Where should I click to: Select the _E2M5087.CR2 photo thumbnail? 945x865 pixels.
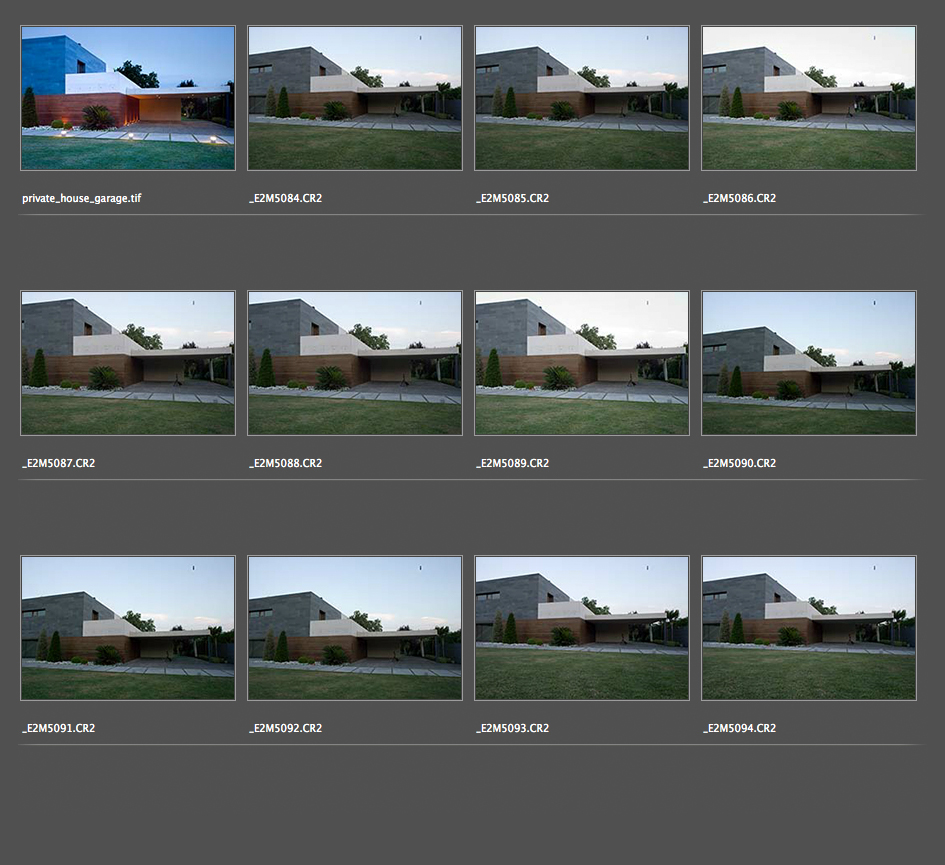pos(128,363)
